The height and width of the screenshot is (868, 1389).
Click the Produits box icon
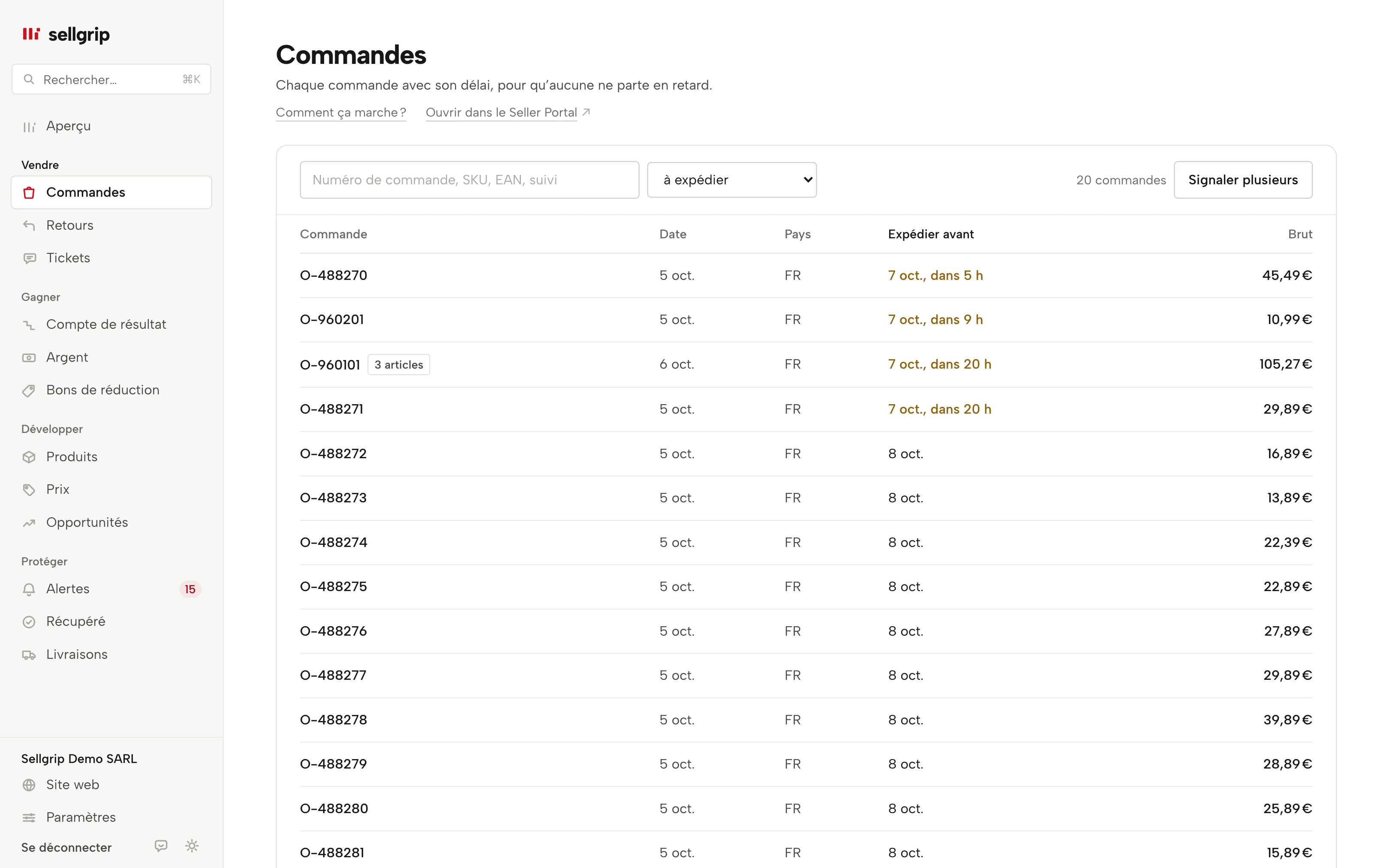pos(29,457)
